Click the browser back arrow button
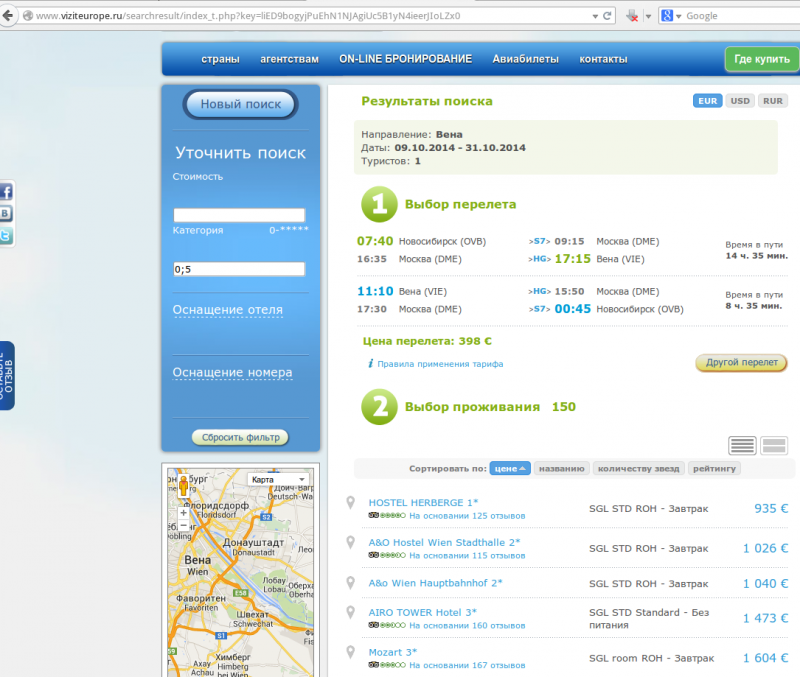Screen dimensions: 800x677 (8, 15)
